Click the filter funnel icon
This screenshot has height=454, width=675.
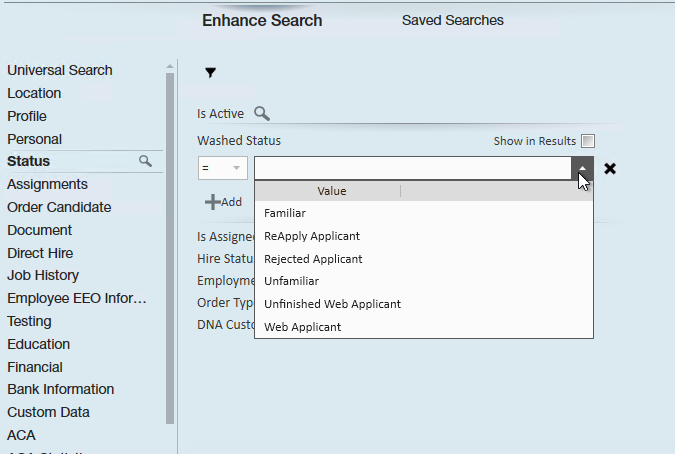[x=210, y=72]
